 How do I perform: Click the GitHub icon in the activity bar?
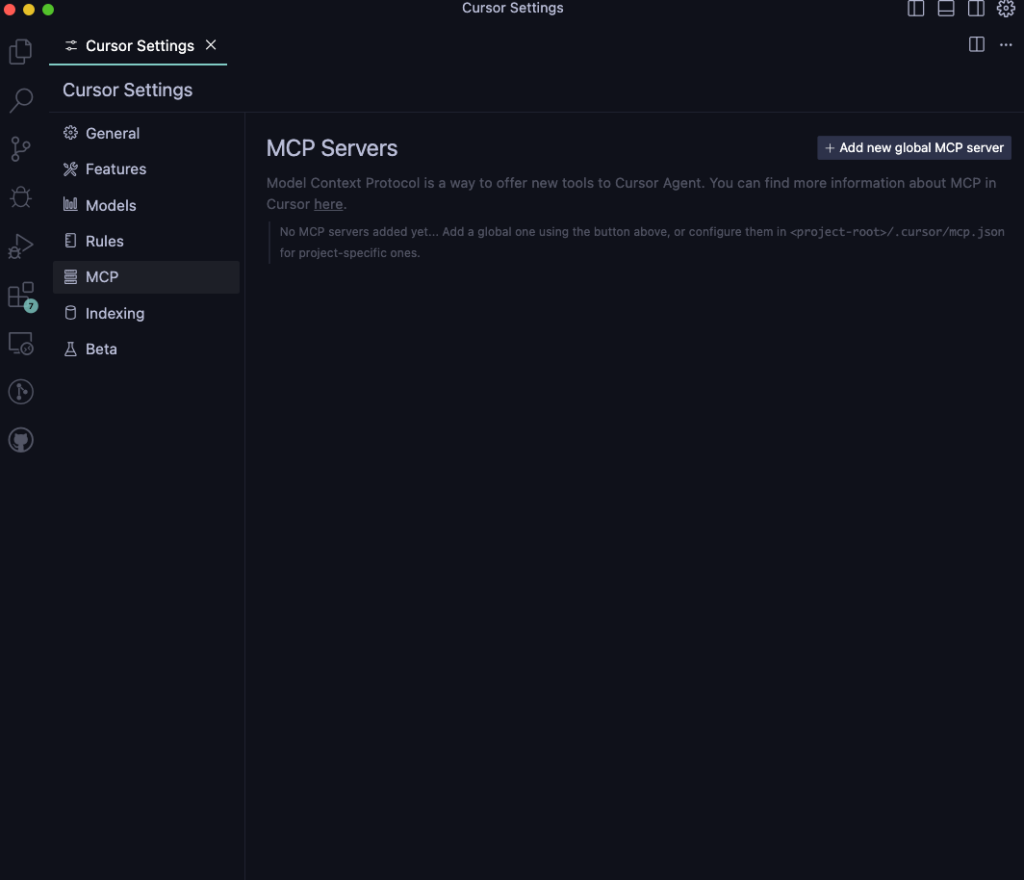20,439
